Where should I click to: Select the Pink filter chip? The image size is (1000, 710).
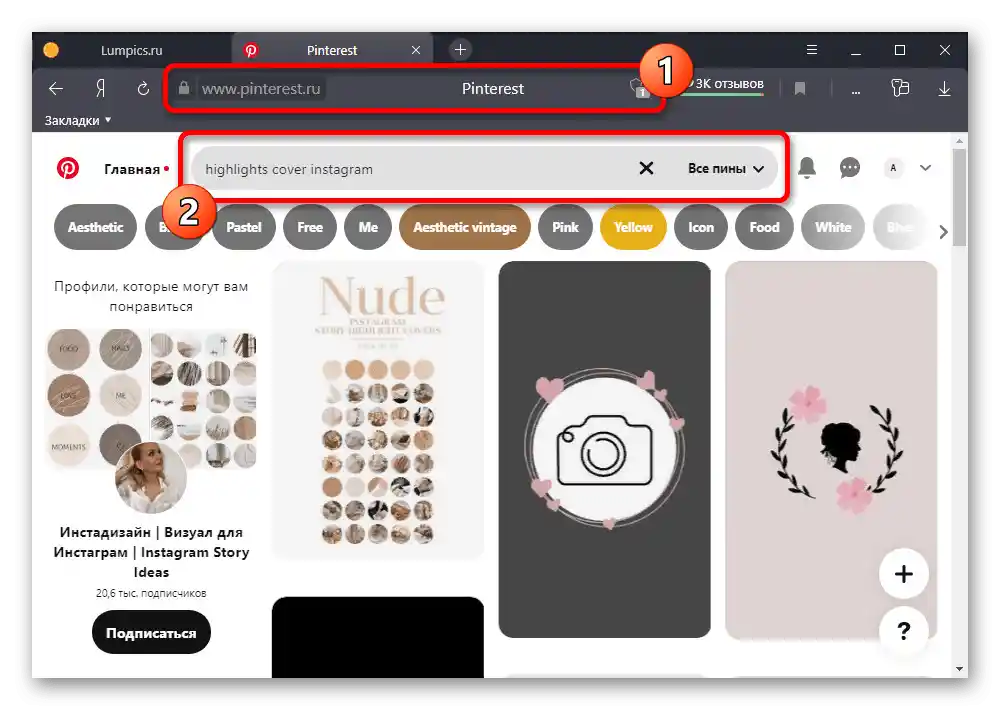[x=565, y=227]
